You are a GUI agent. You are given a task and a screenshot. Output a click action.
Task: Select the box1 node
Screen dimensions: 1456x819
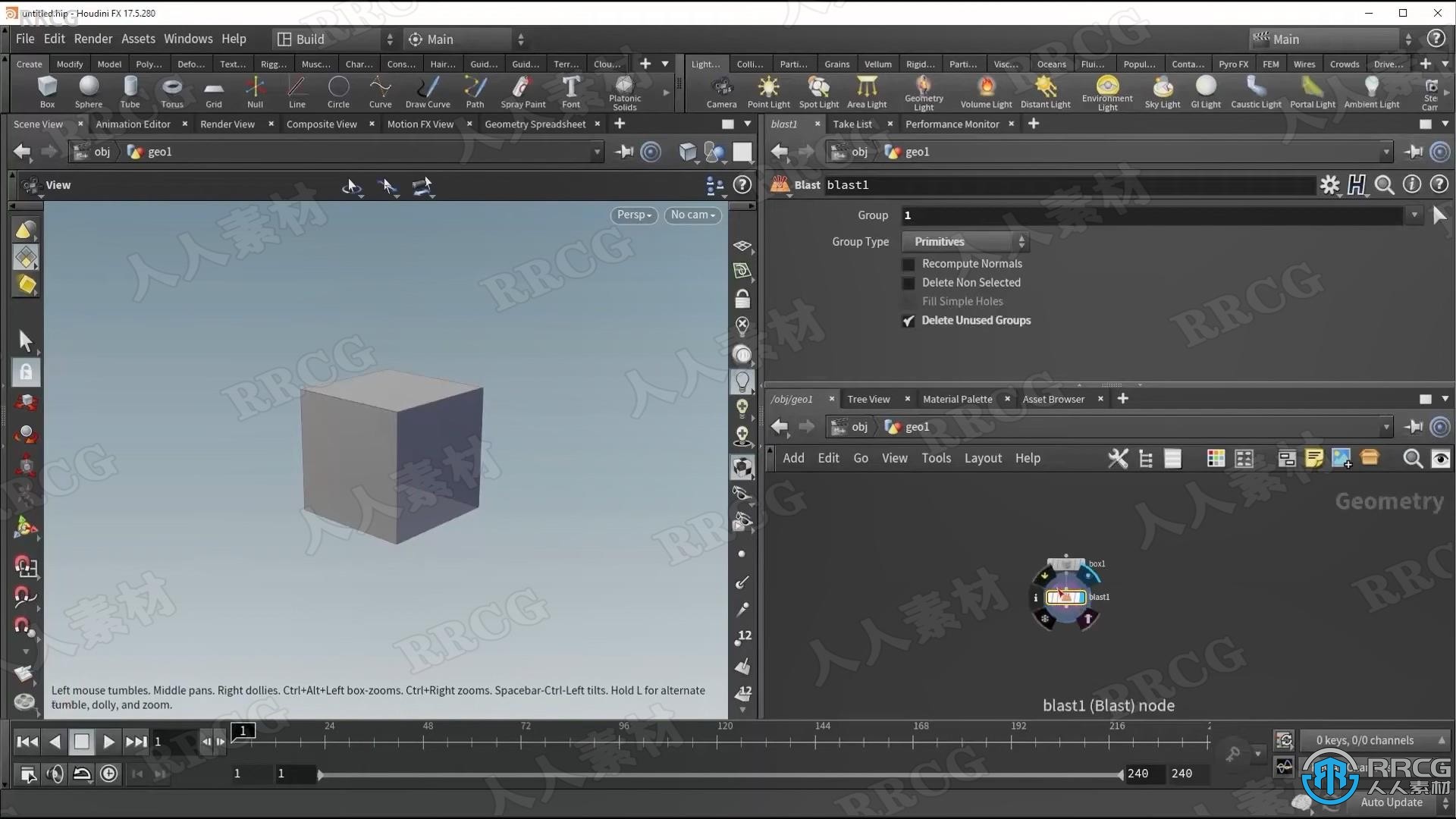(1065, 564)
